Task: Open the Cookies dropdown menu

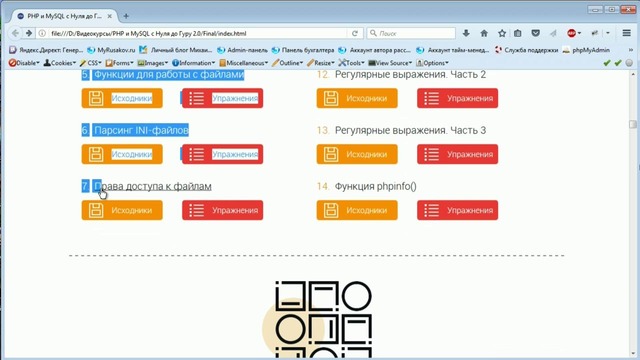Action: [x=60, y=63]
